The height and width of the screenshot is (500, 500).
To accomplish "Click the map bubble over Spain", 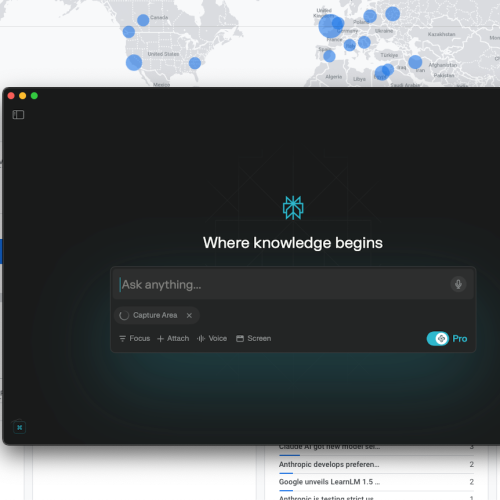I will (x=329, y=56).
